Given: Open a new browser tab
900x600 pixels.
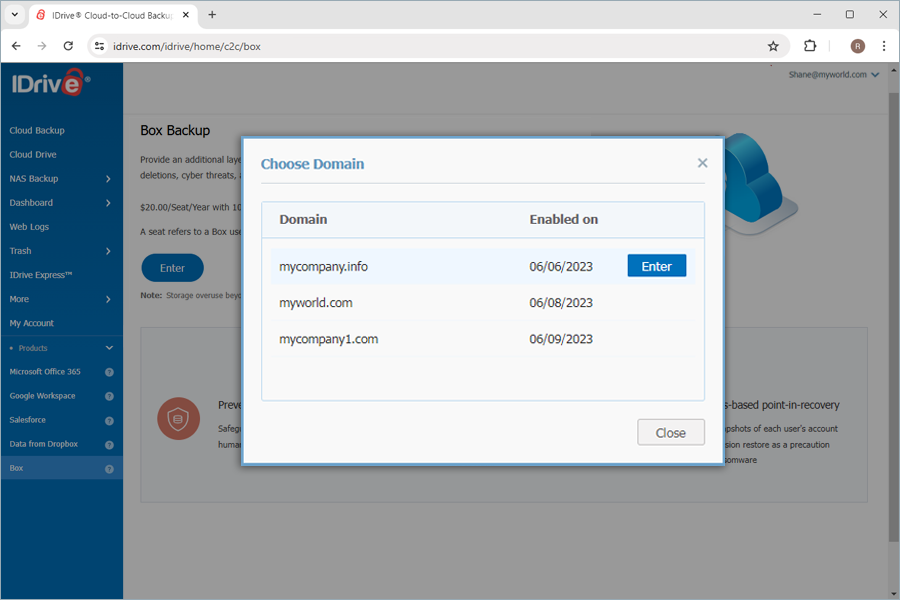Looking at the screenshot, I should (x=212, y=15).
